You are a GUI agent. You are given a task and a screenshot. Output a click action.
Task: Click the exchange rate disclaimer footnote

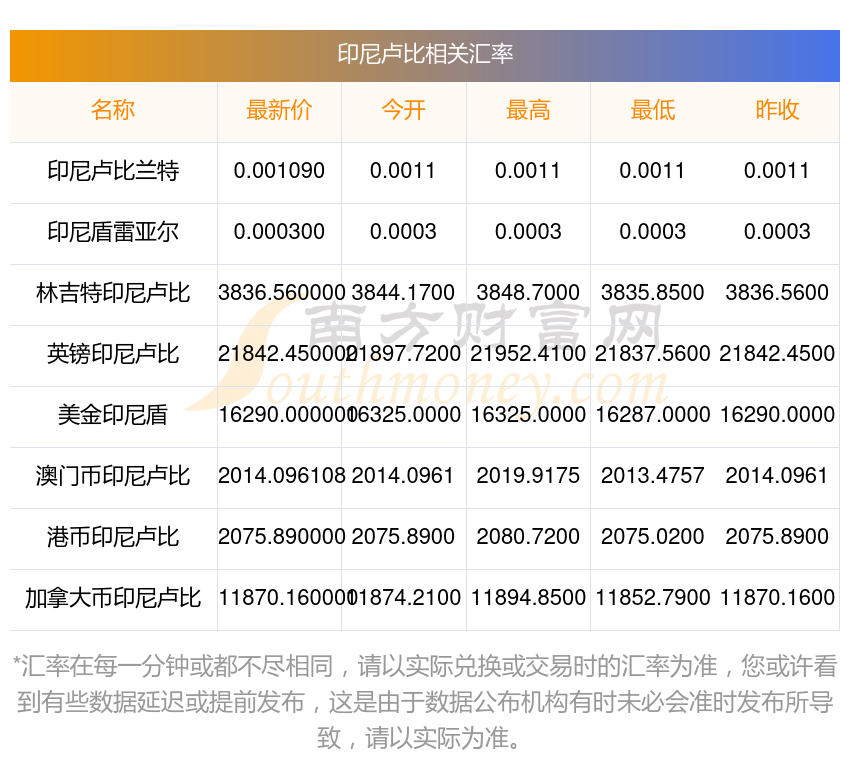click(425, 702)
